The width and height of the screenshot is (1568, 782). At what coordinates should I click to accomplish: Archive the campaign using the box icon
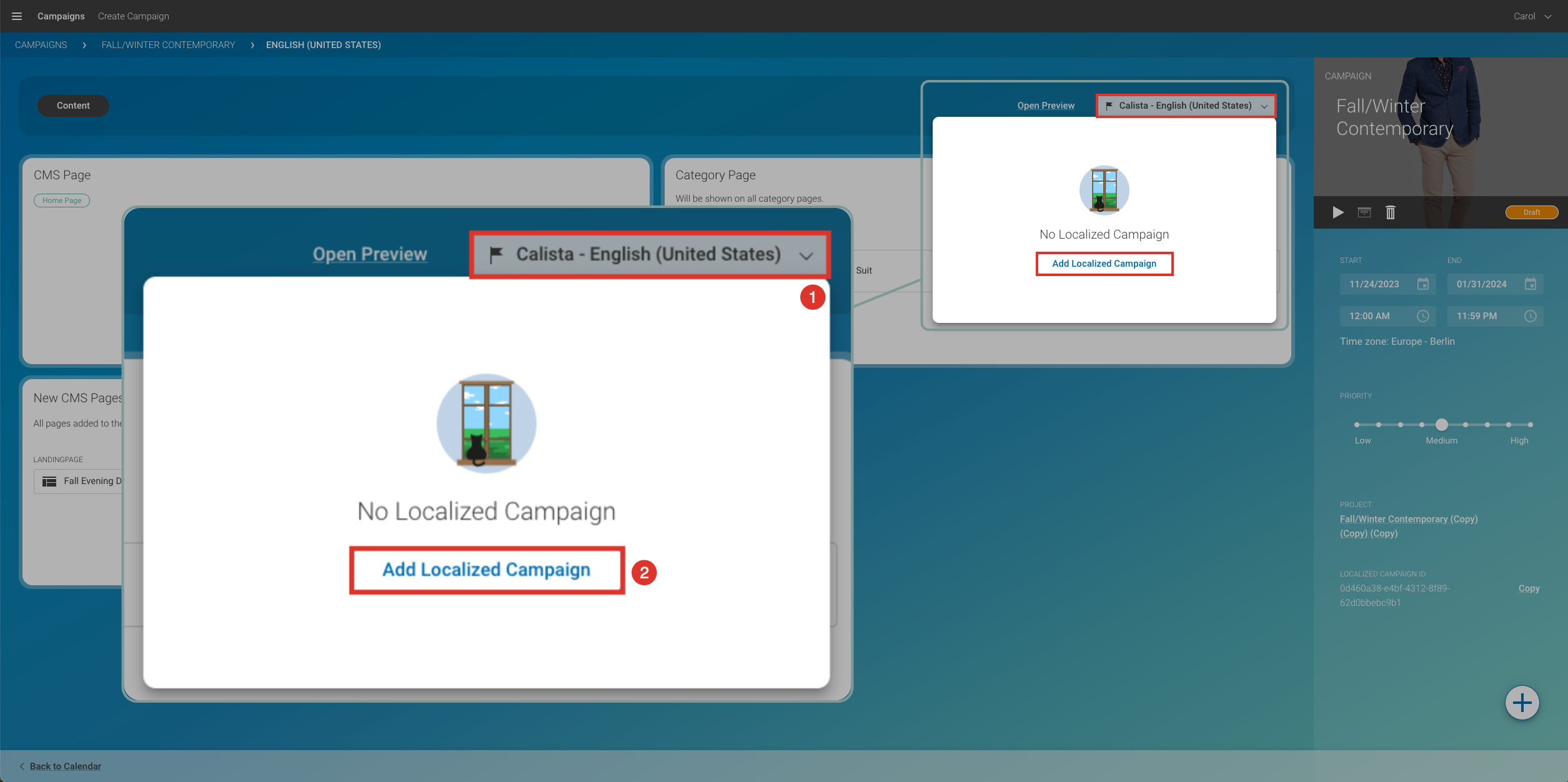point(1364,212)
